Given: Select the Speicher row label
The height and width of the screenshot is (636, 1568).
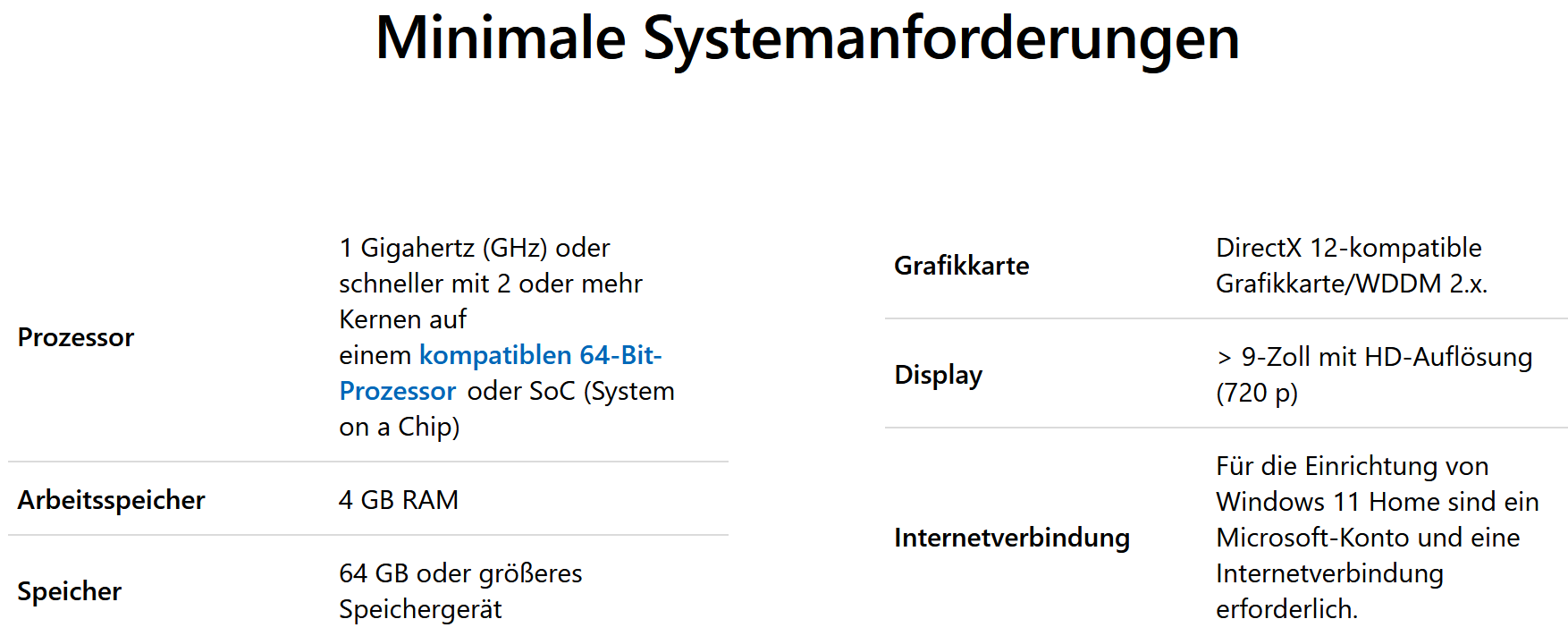Looking at the screenshot, I should [70, 591].
